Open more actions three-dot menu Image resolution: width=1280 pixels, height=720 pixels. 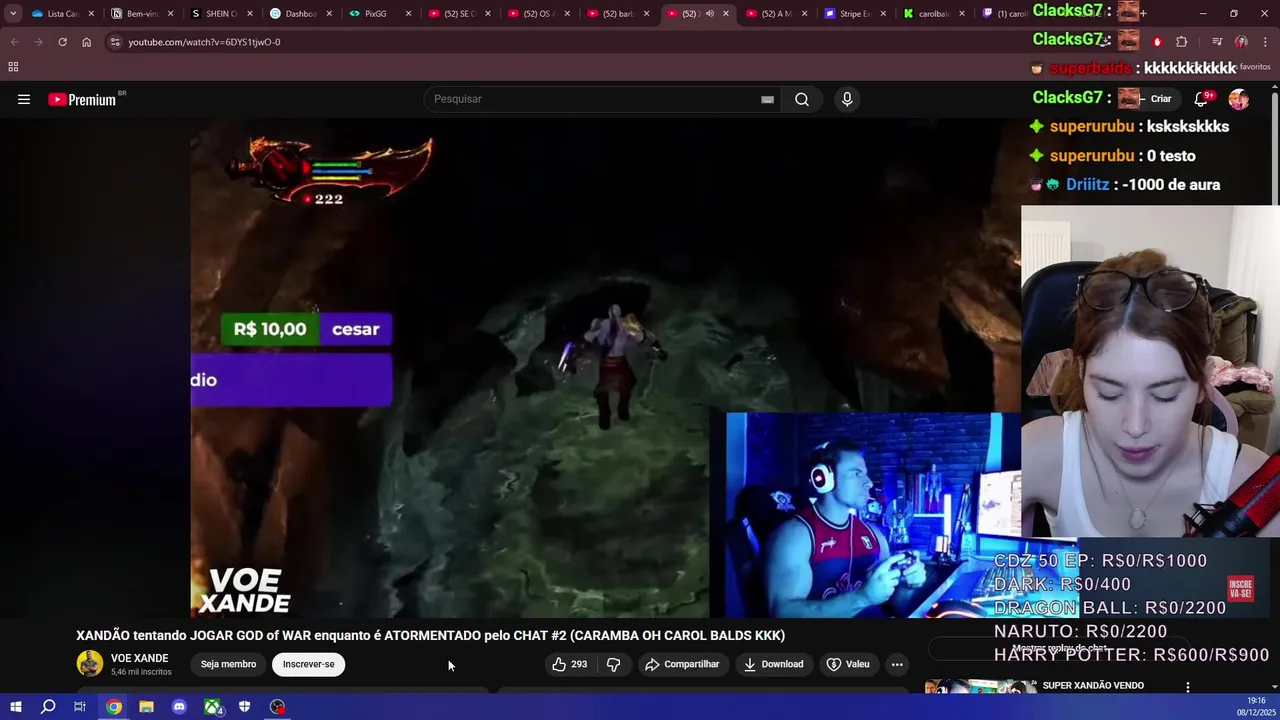[x=897, y=664]
